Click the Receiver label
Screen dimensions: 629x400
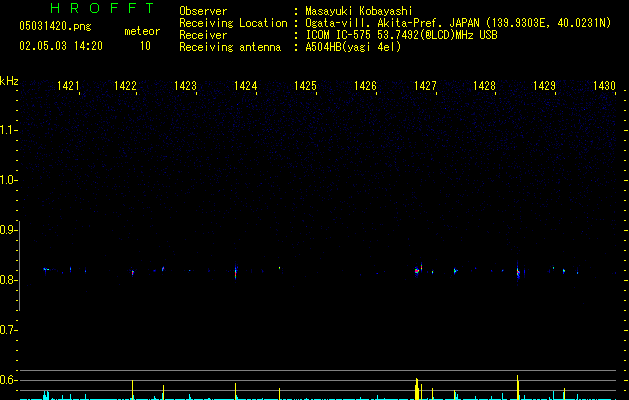click(x=203, y=35)
